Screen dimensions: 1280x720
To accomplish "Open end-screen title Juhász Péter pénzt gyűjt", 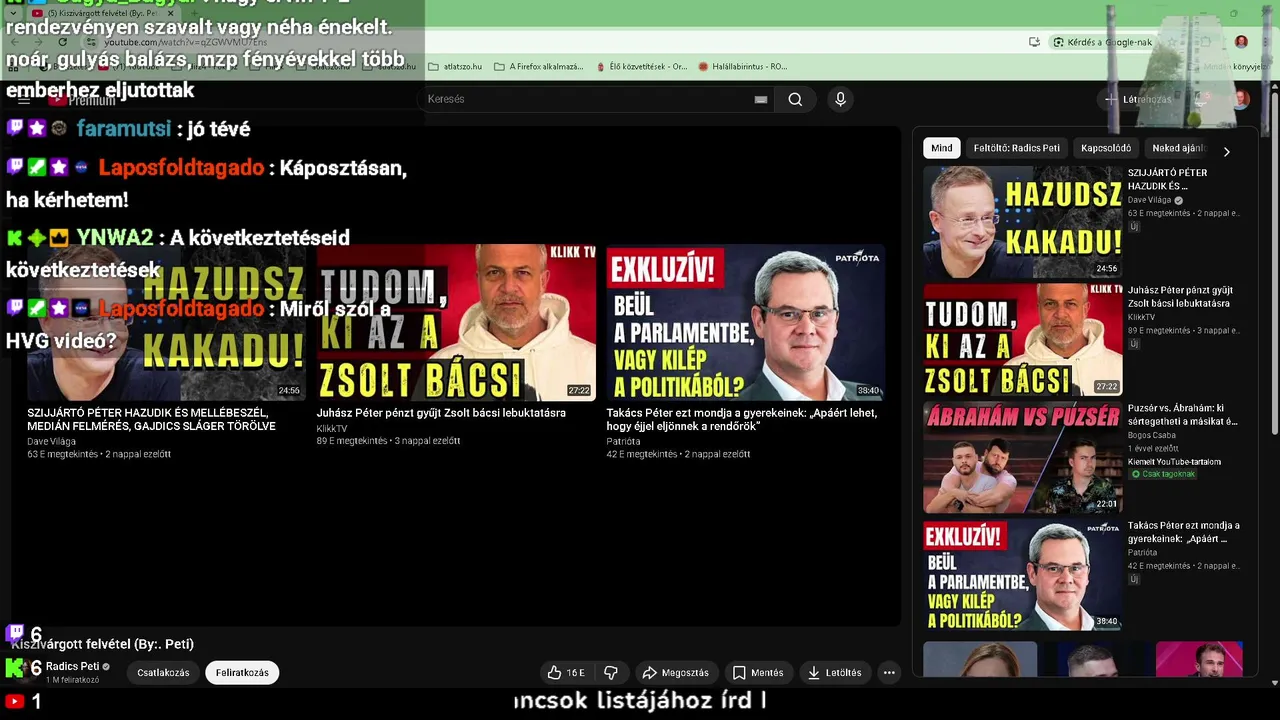I will [441, 413].
